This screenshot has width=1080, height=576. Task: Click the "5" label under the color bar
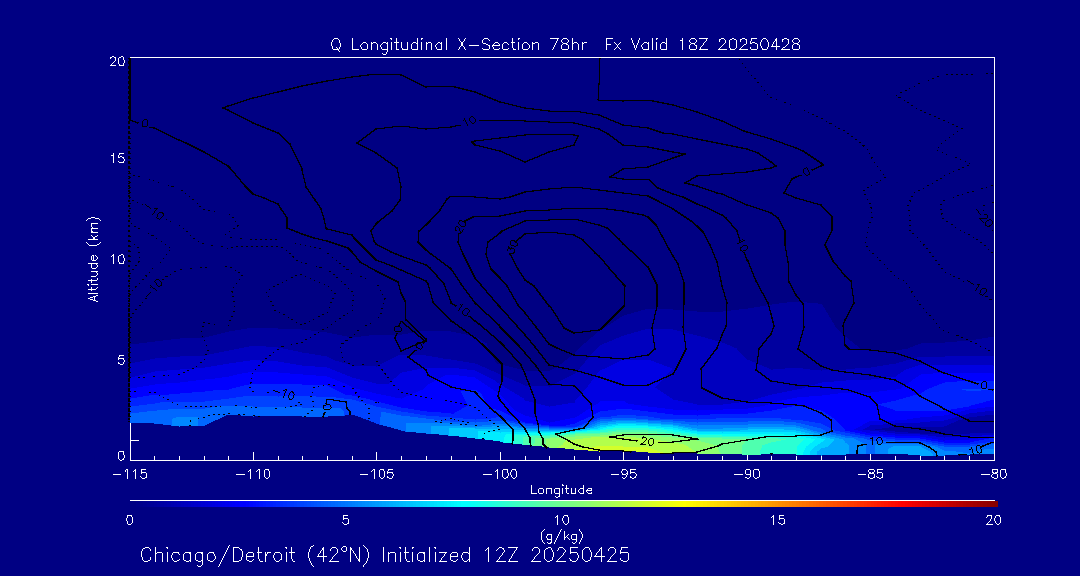pyautogui.click(x=346, y=521)
